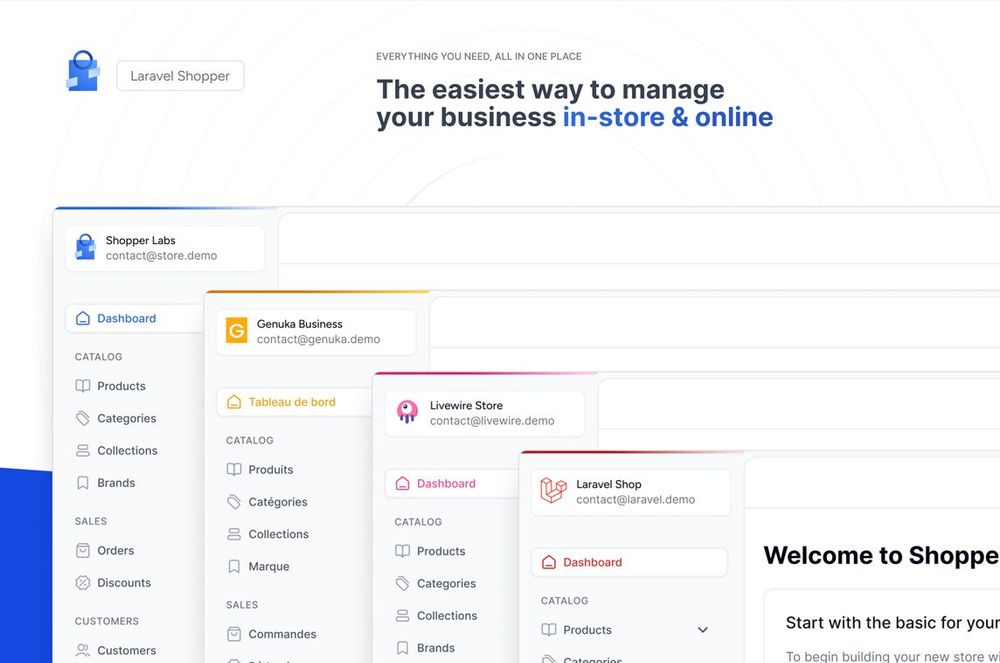Viewport: 1000px width, 663px height.
Task: Click the Products book icon in Livewire Store sidebar
Action: pyautogui.click(x=402, y=551)
